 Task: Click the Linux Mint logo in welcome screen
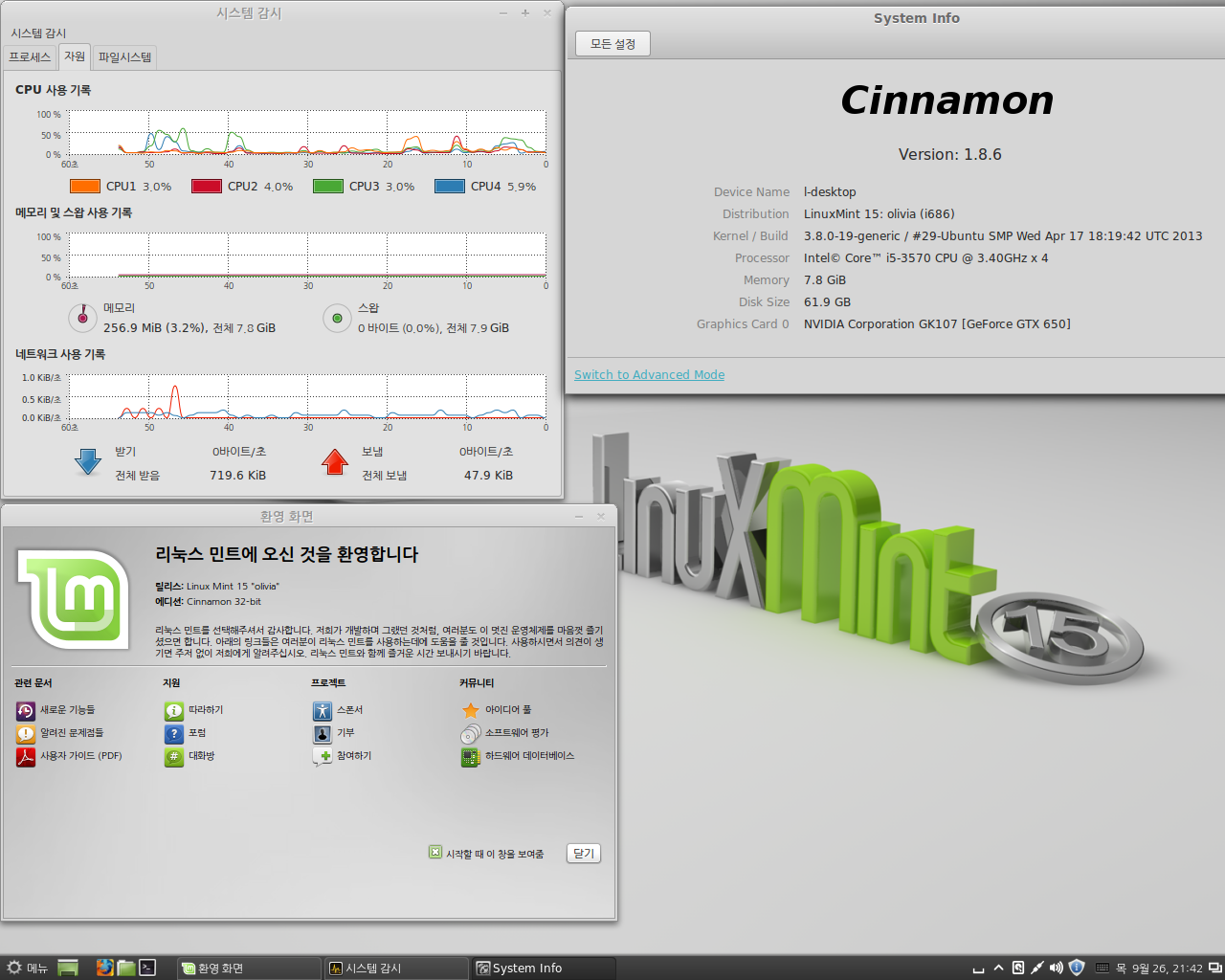pos(75,600)
